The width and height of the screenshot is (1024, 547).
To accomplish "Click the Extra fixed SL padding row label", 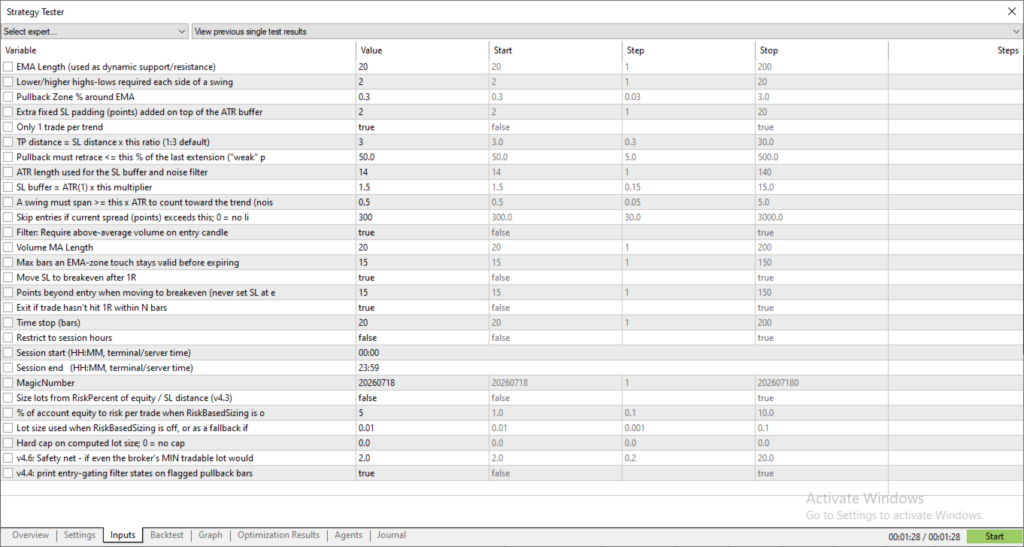I will click(x=139, y=112).
